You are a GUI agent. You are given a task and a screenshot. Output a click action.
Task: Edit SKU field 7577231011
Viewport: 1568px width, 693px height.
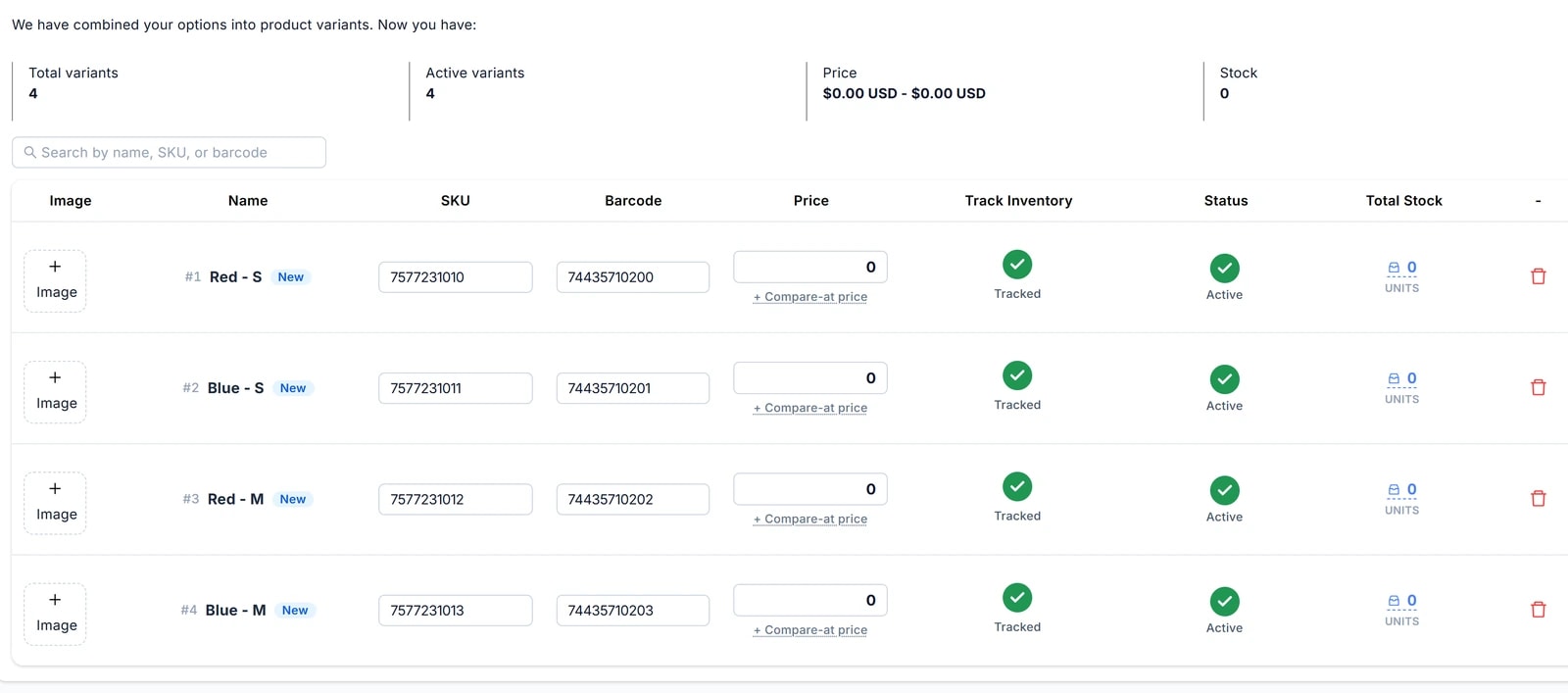coord(456,388)
